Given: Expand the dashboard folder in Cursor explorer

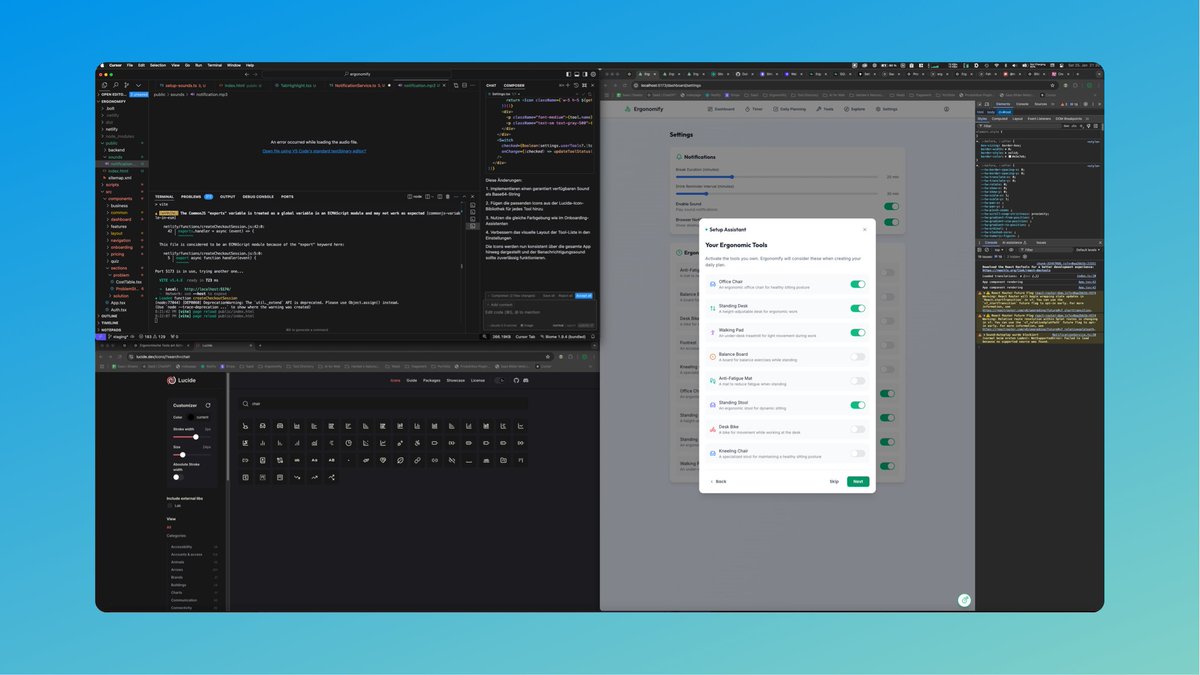Looking at the screenshot, I should tap(121, 219).
